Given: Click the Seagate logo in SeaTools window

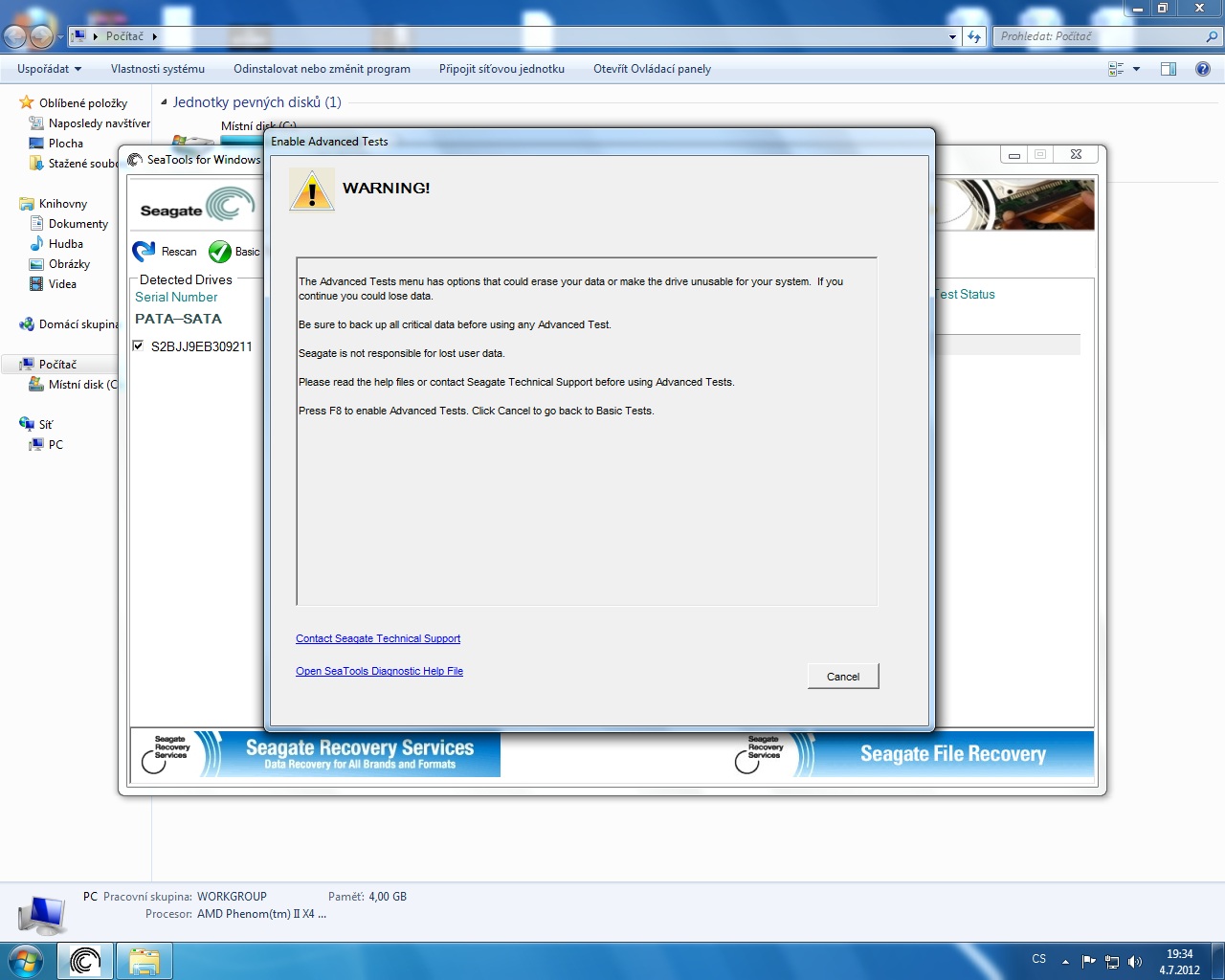Looking at the screenshot, I should click(x=196, y=205).
